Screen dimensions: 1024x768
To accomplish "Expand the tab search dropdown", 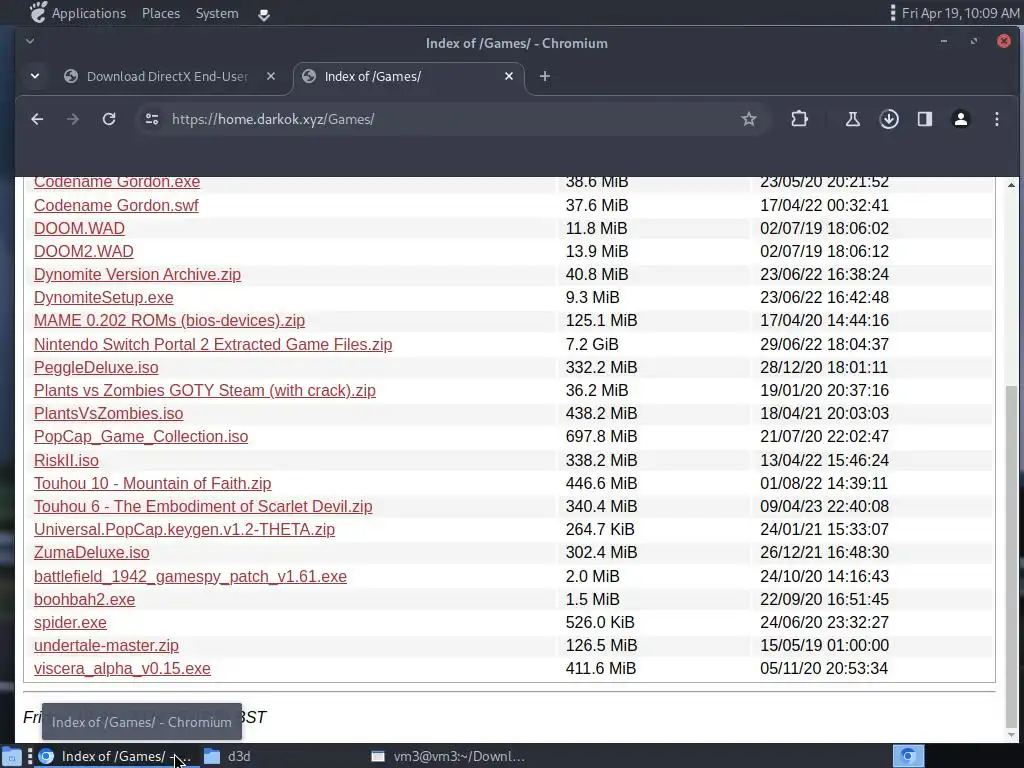I will coord(35,76).
